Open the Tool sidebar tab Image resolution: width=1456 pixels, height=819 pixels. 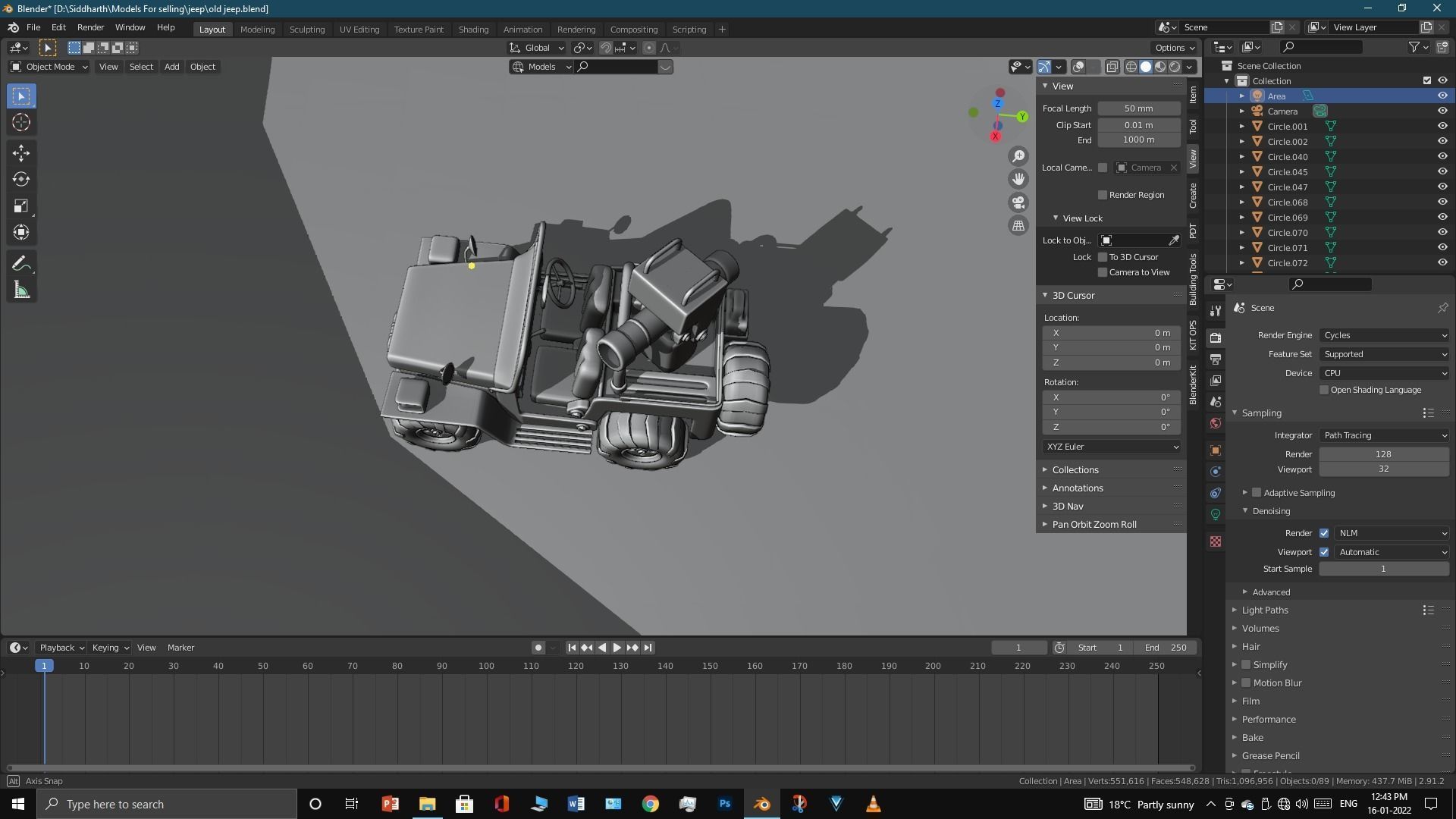pos(1193,127)
